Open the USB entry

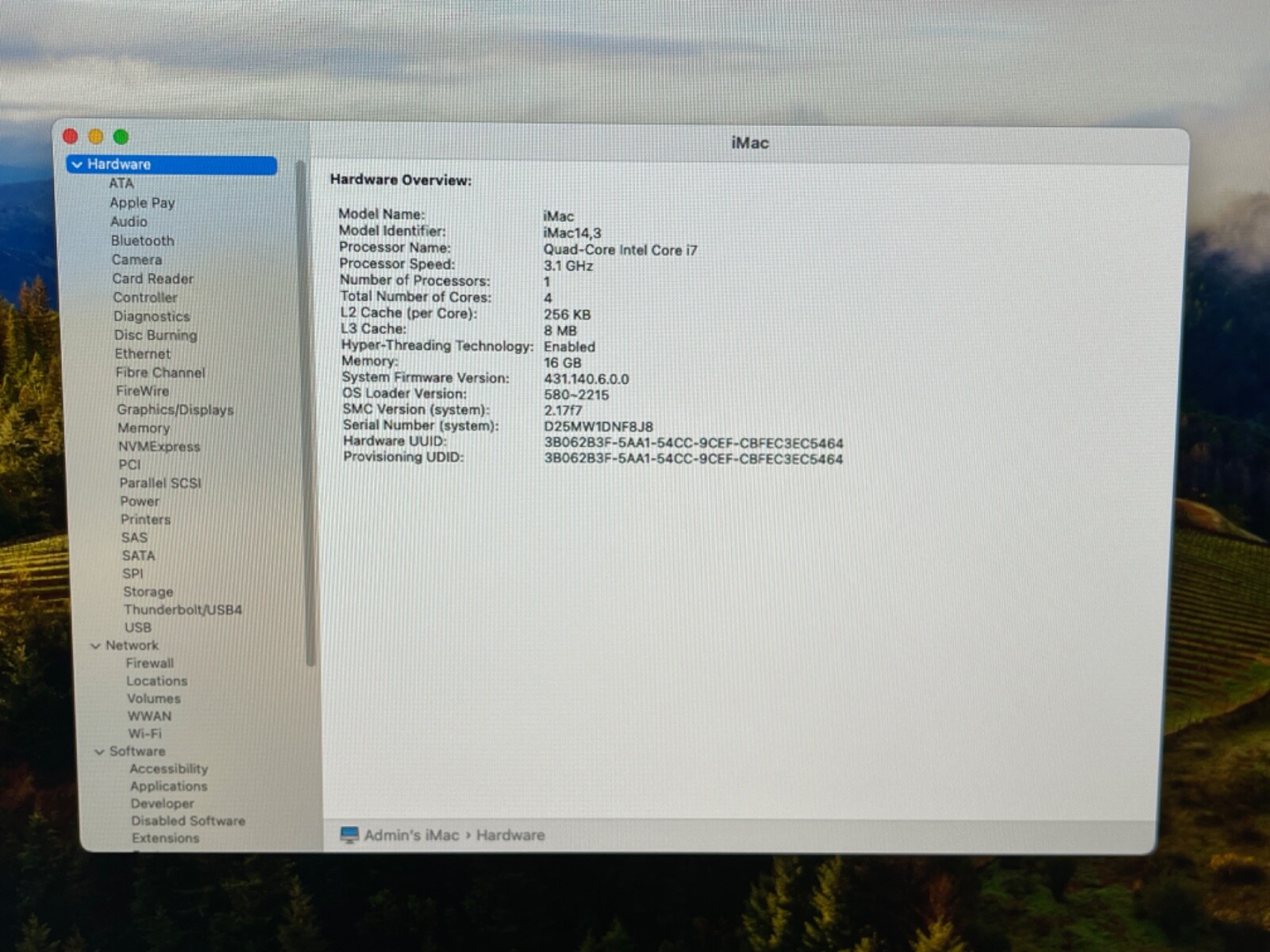coord(137,627)
